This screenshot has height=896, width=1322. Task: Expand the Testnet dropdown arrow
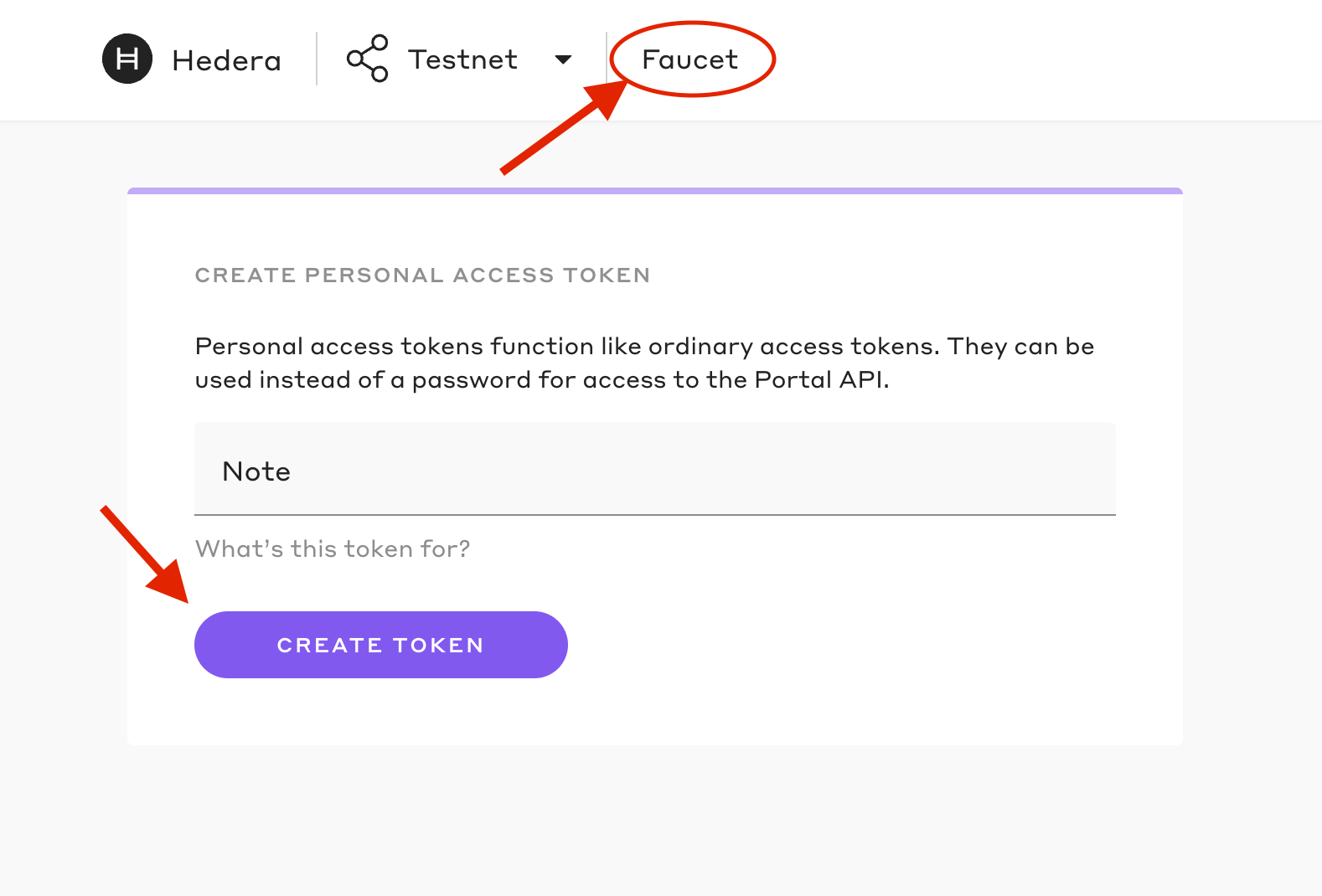click(563, 59)
